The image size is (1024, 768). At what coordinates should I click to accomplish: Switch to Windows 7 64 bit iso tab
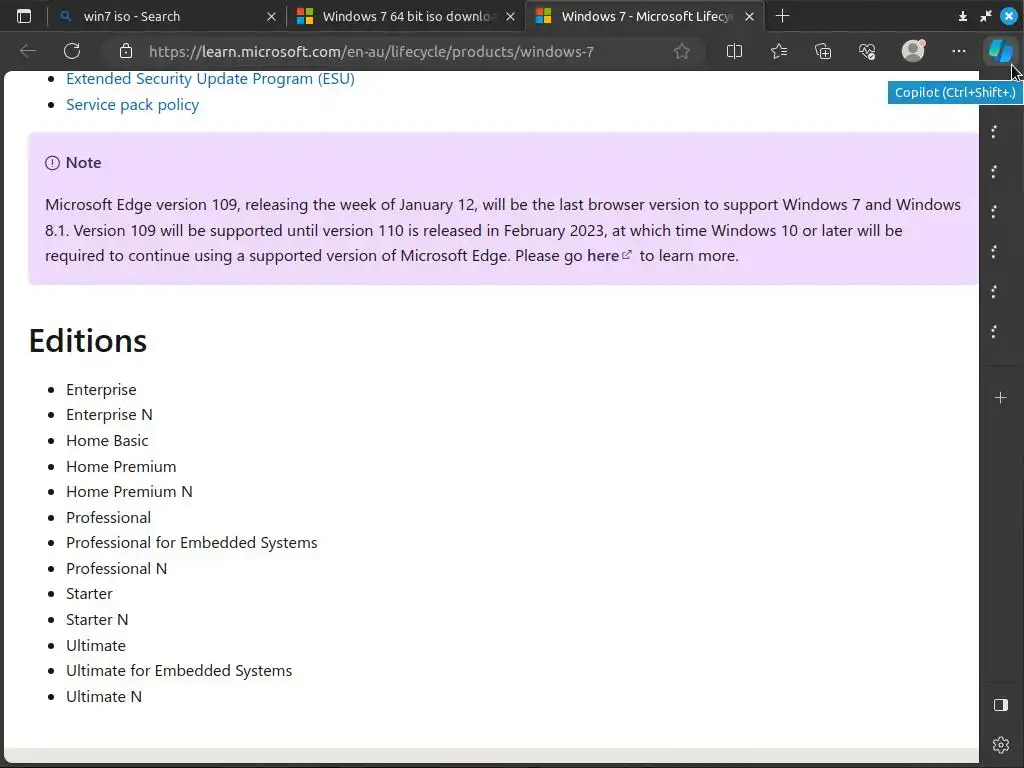pos(405,16)
